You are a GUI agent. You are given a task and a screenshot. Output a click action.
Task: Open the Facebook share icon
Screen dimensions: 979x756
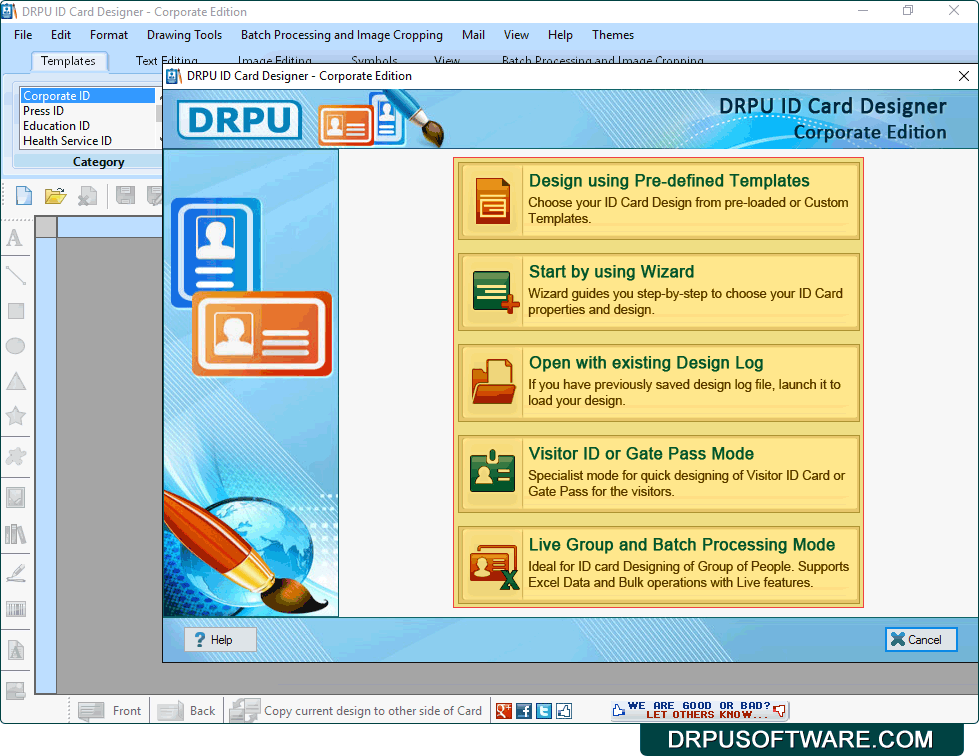click(524, 710)
